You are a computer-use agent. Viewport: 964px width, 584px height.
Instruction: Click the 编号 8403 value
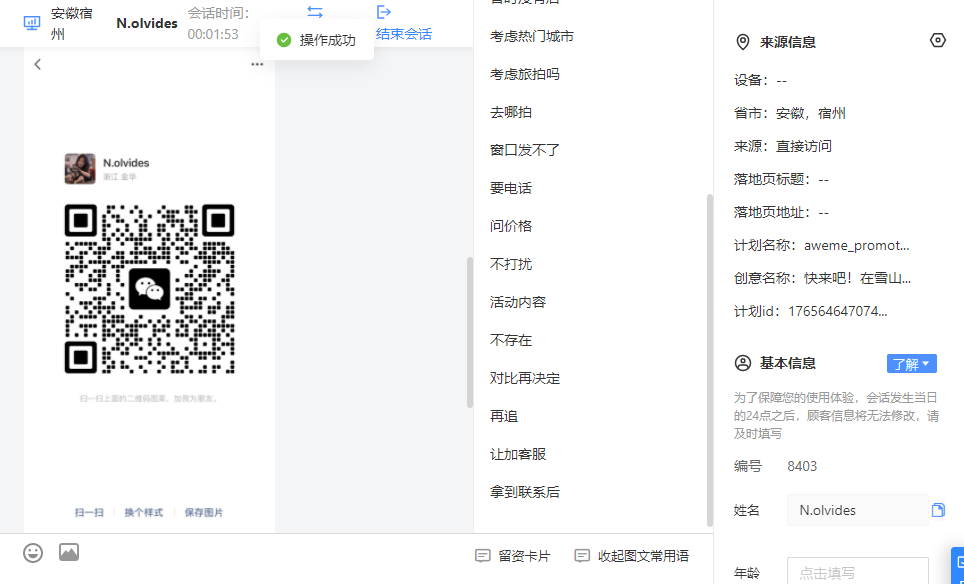(x=802, y=467)
